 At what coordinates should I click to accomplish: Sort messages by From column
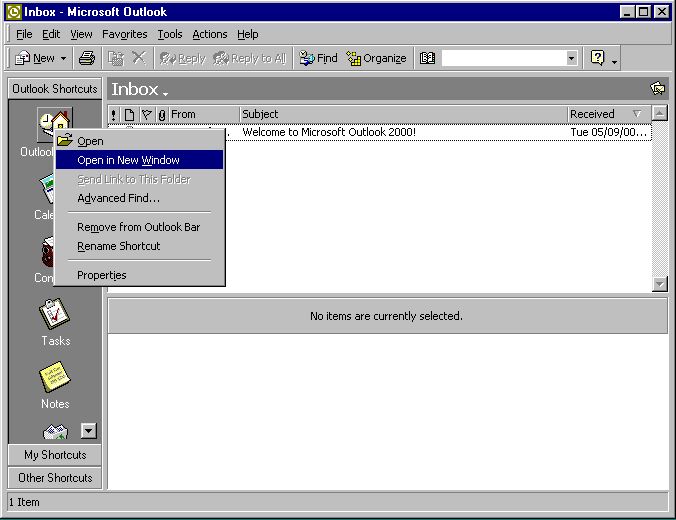[x=204, y=115]
